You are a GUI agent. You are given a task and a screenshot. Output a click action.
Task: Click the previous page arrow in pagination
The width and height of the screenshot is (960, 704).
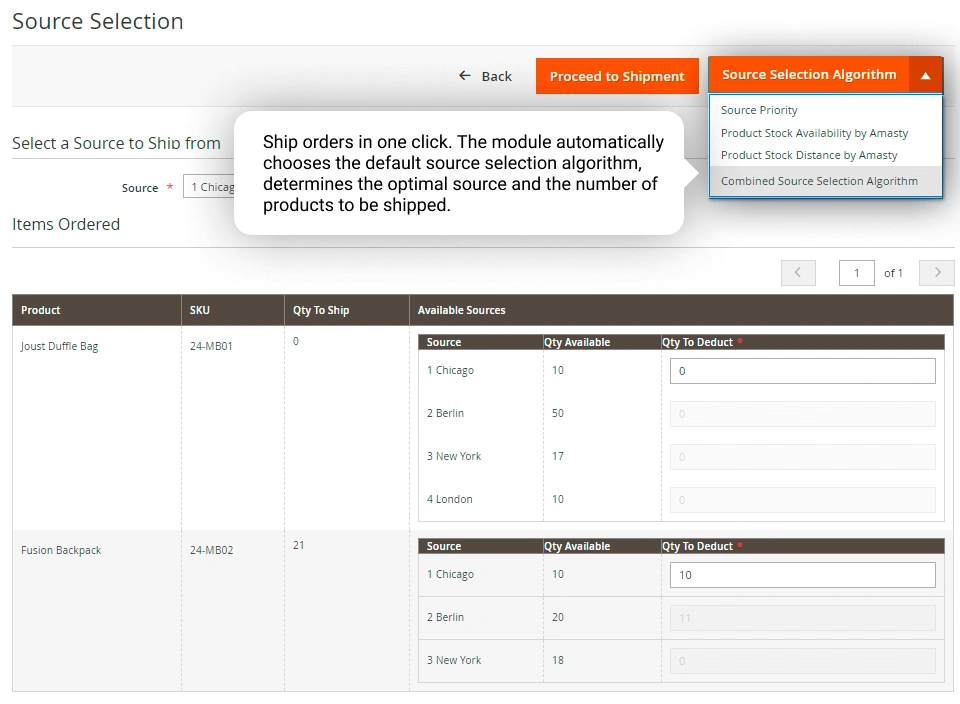[798, 272]
